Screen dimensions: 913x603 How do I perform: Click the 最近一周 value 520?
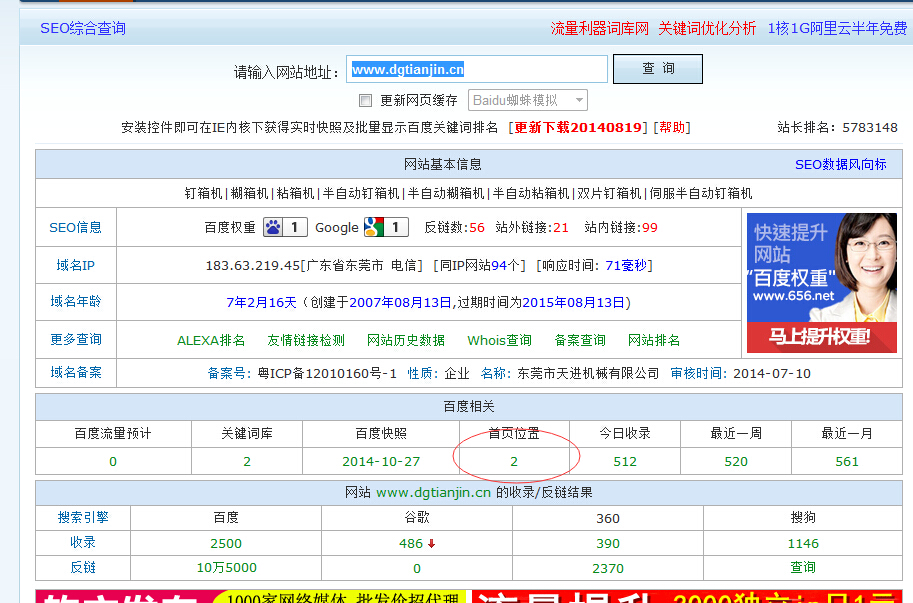[736, 462]
